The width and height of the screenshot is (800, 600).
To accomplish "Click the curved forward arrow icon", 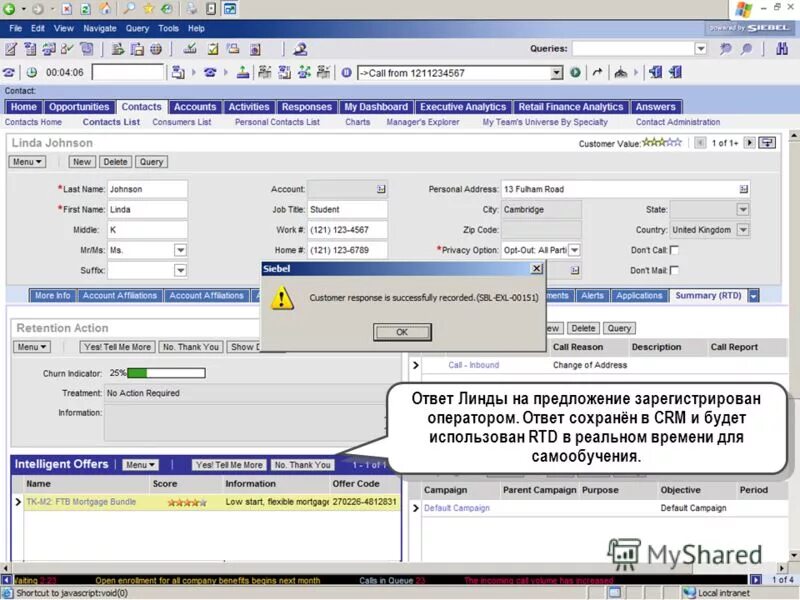I will tap(597, 72).
